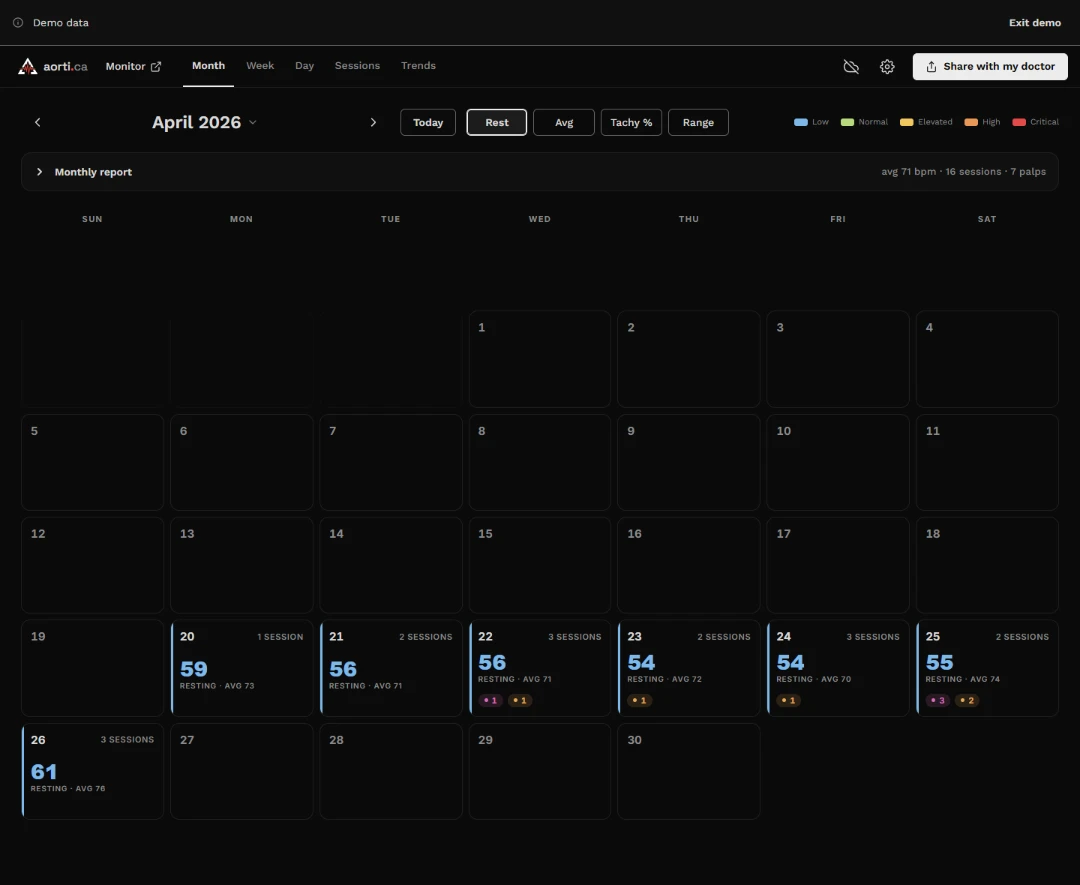Click the purple badge on April 22
Image resolution: width=1080 pixels, height=885 pixels.
(x=490, y=700)
